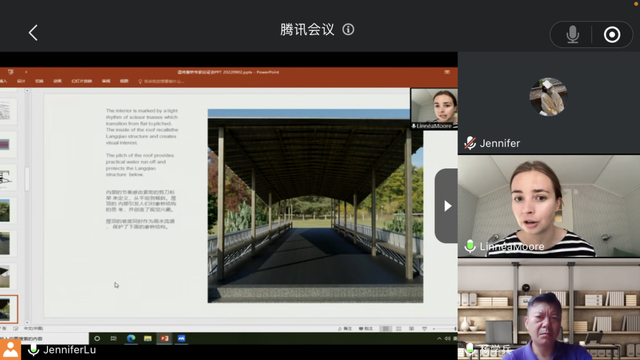Open File Explorer from the taskbar
The image size is (640, 360).
pyautogui.click(x=148, y=338)
